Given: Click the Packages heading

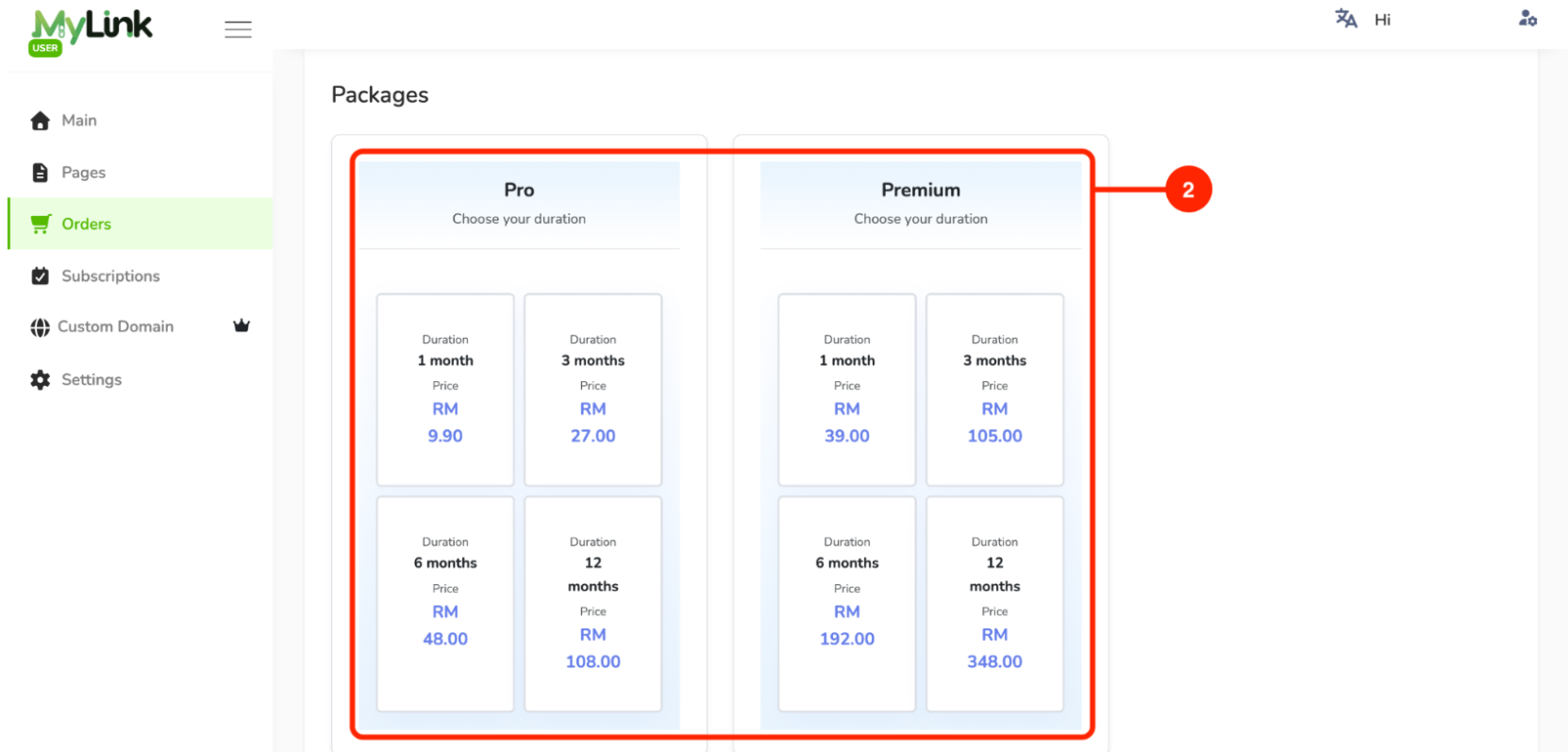Looking at the screenshot, I should coord(380,95).
